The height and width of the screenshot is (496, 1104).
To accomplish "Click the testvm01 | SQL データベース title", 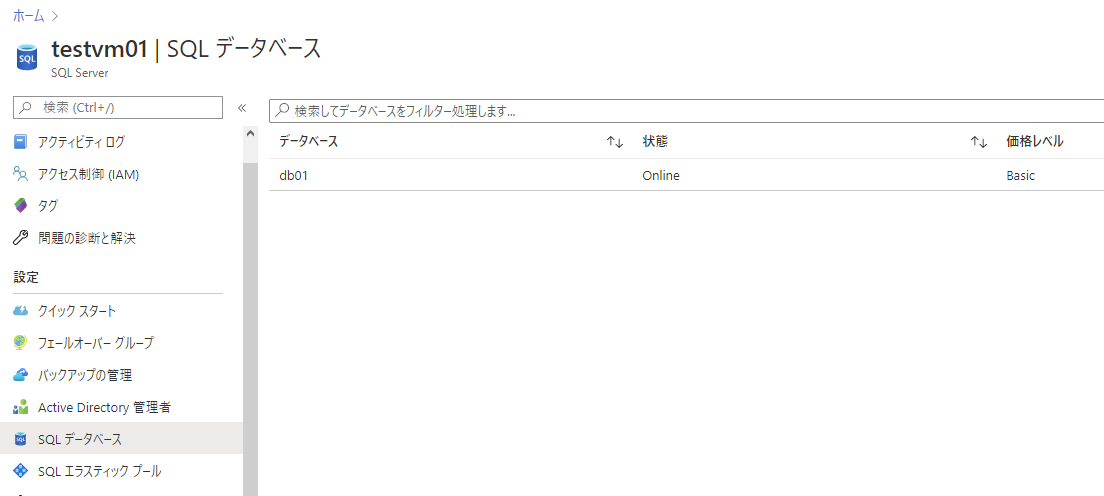I will [x=187, y=49].
